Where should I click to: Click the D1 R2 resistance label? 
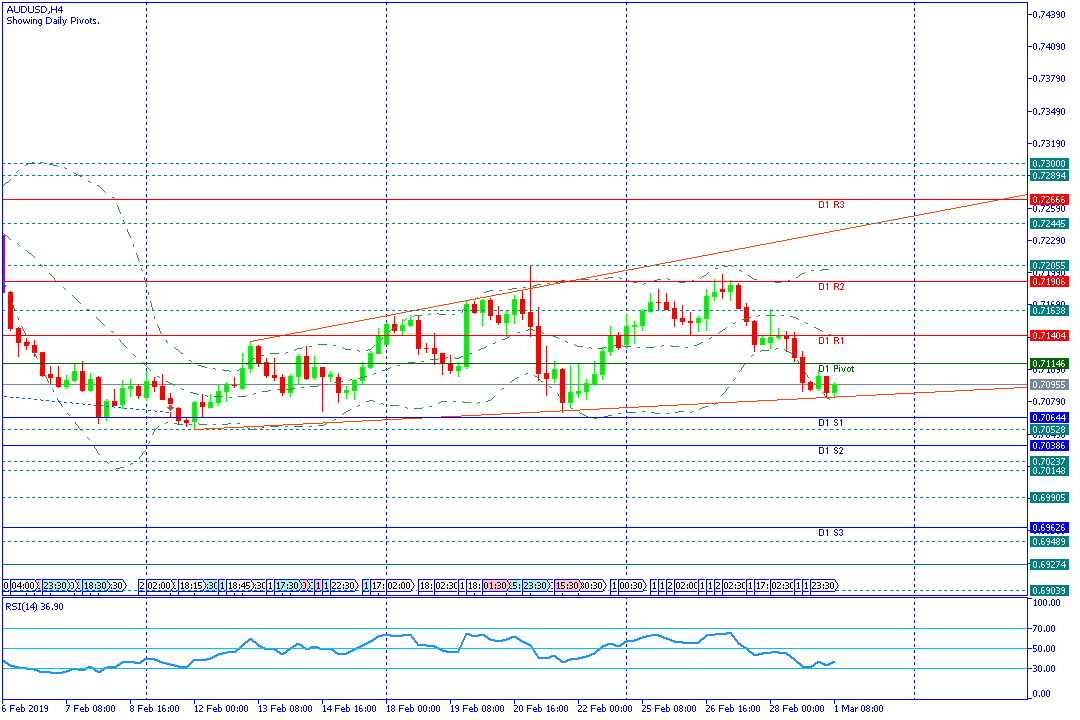[x=831, y=287]
